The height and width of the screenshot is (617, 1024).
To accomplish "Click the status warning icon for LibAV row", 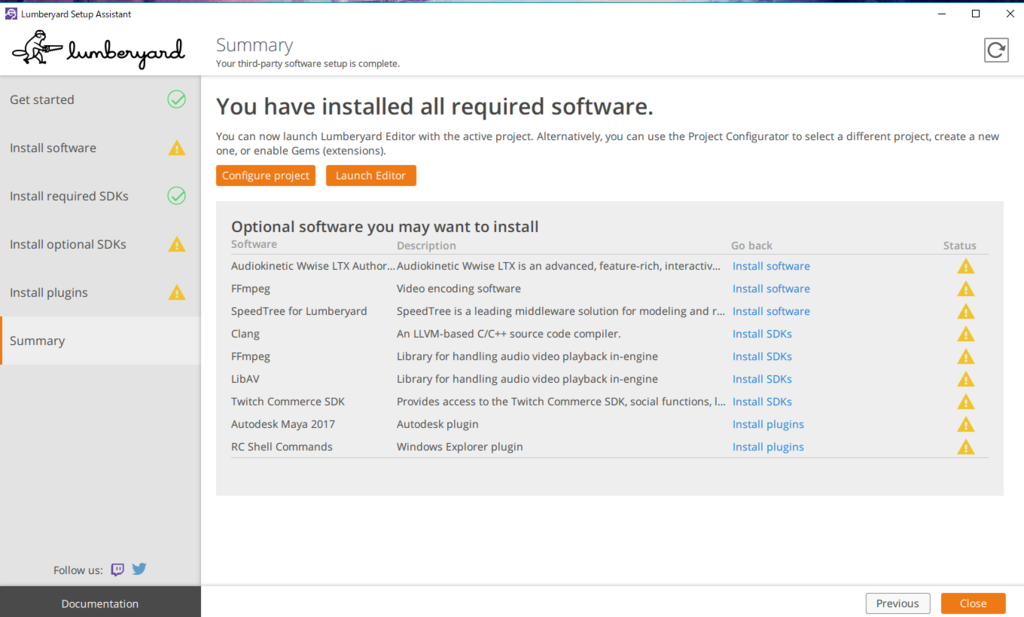I will (x=966, y=379).
